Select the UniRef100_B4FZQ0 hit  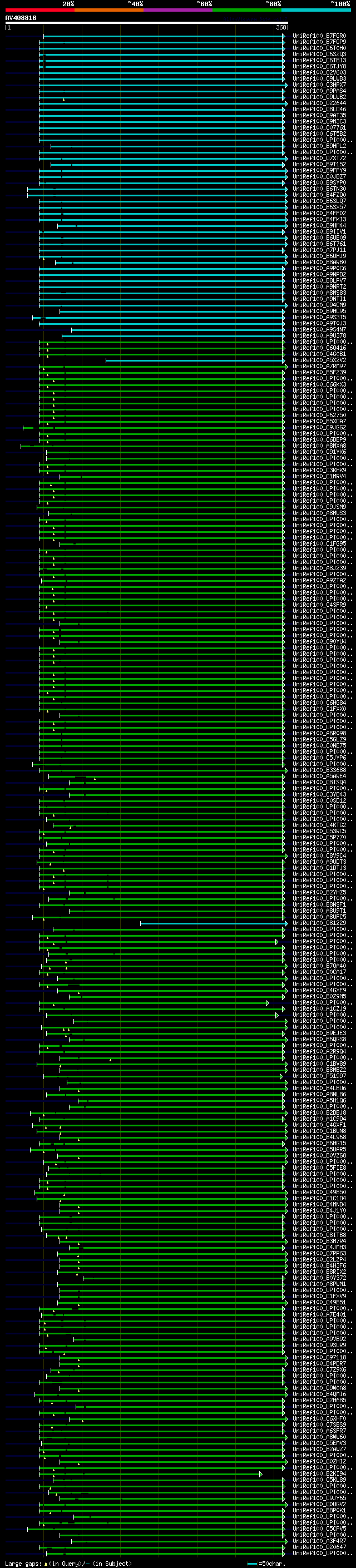coord(319,195)
